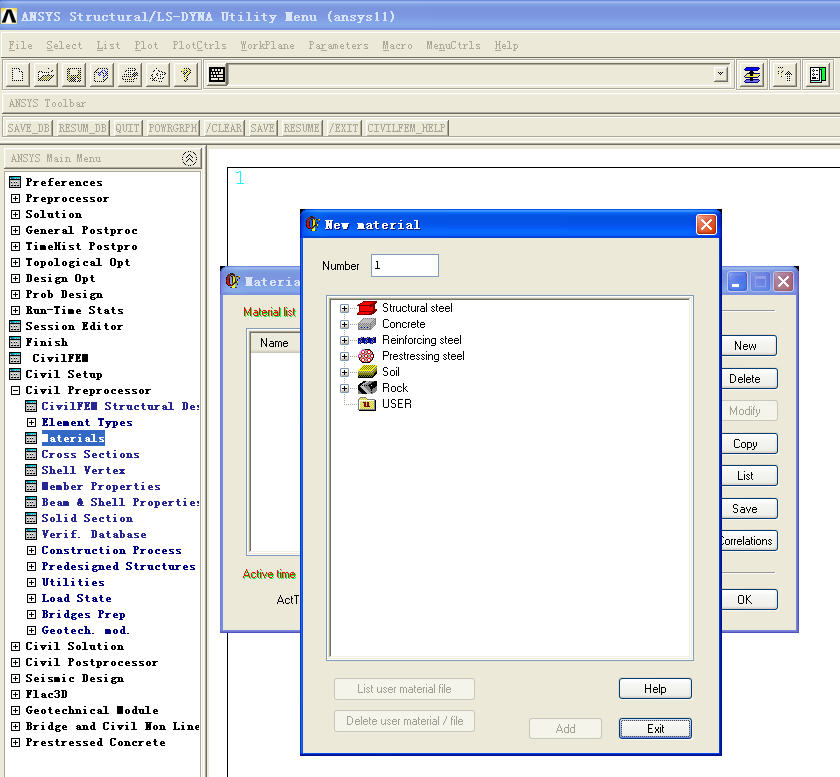Open the command input dropdown arrow
Image resolution: width=840 pixels, height=777 pixels.
click(x=721, y=74)
